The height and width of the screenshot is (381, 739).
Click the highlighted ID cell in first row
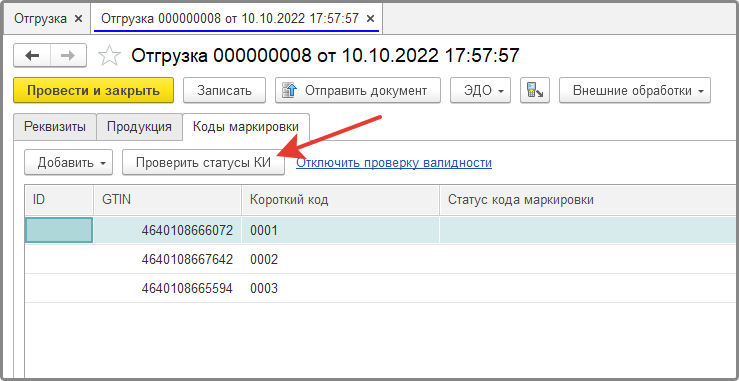58,231
